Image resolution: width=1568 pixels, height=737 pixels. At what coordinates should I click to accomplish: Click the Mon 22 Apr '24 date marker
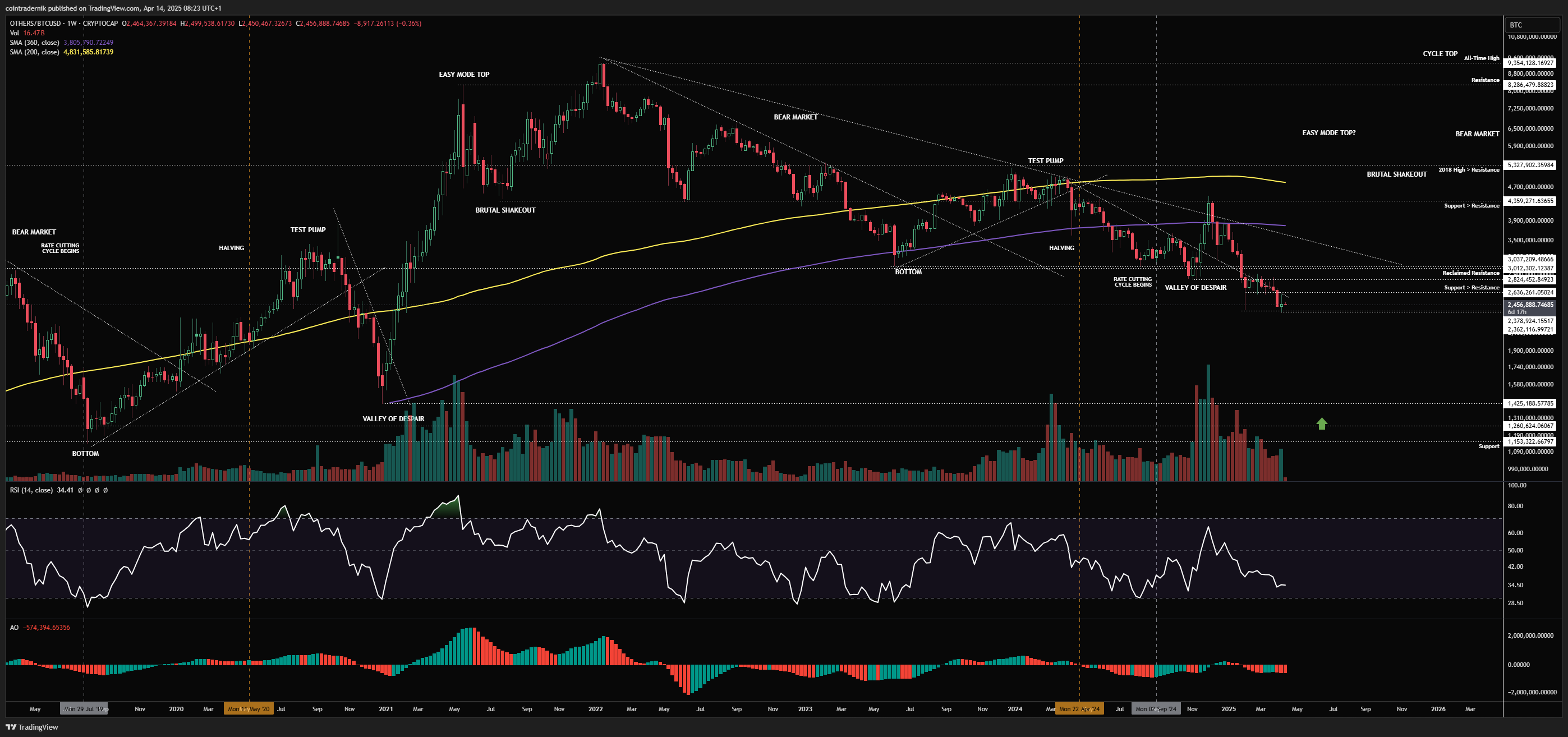point(1079,709)
